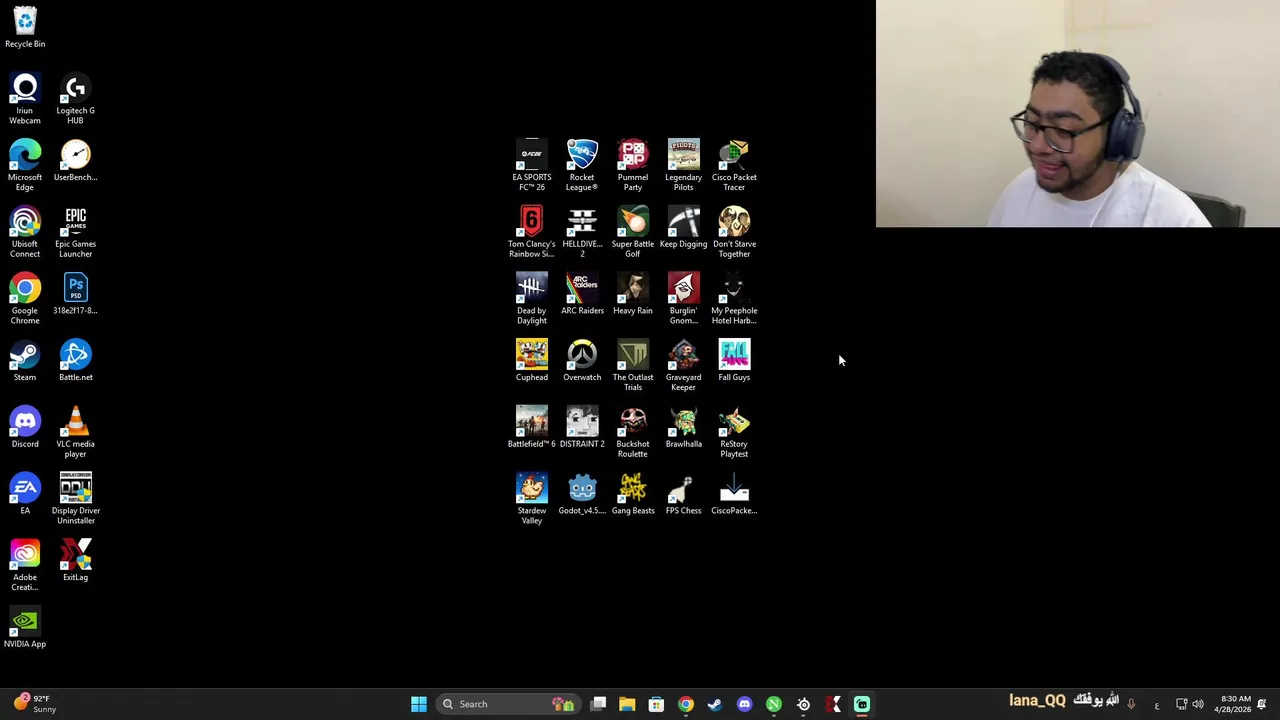Select the Heavy Rain desktop icon

click(632, 294)
